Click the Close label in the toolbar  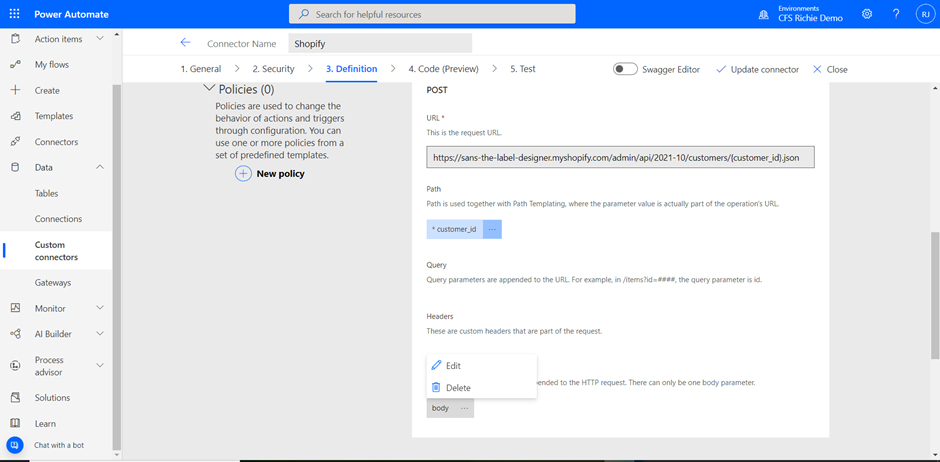click(837, 70)
